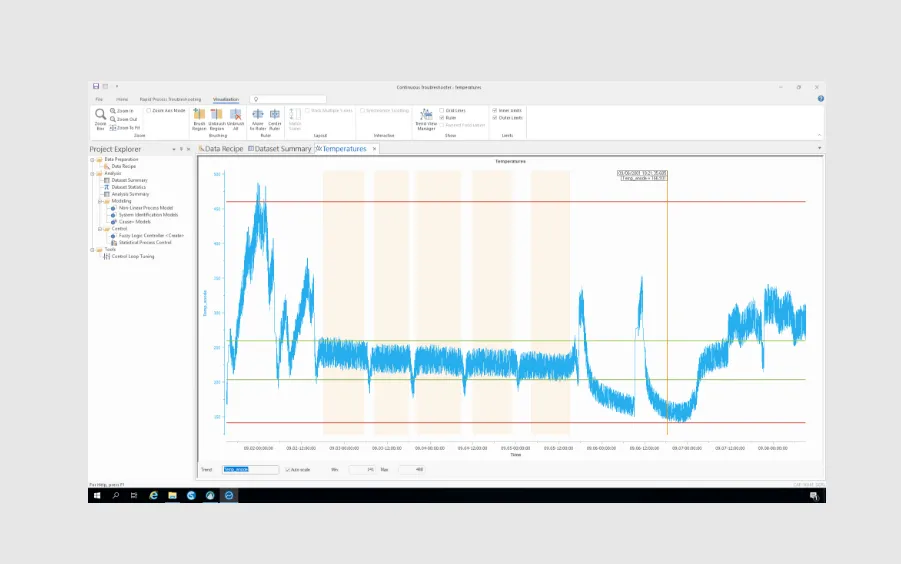Screen dimensions: 901x564
Task: Click the Zoom Out tool
Action: [123, 119]
